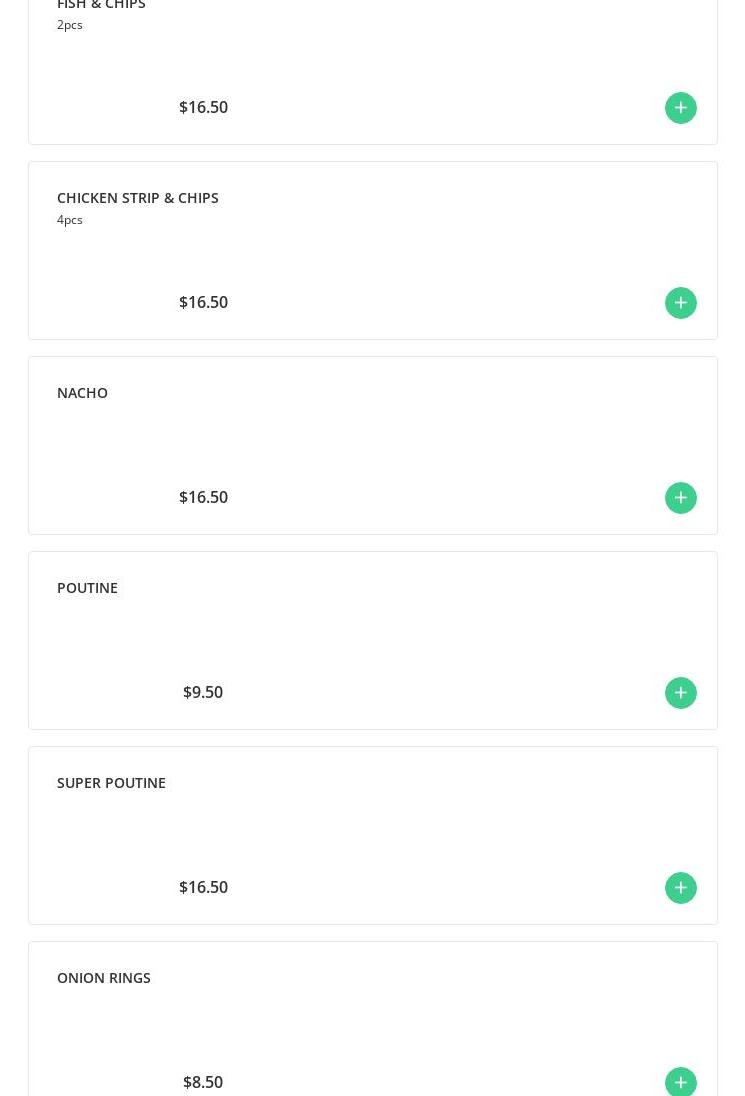
Task: Add Super Poutine via green plus button
Action: 680,888
